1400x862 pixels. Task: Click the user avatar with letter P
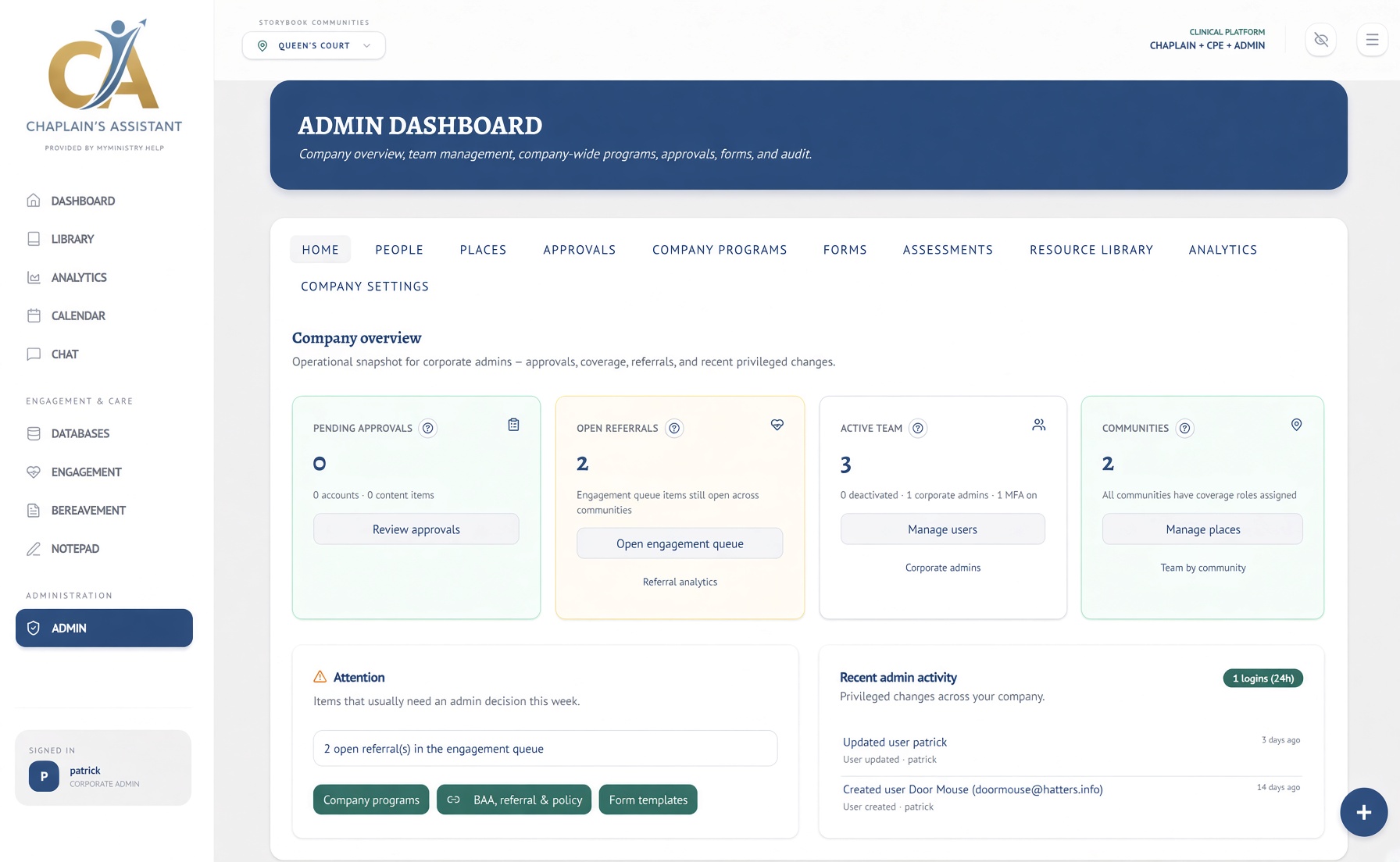(44, 776)
